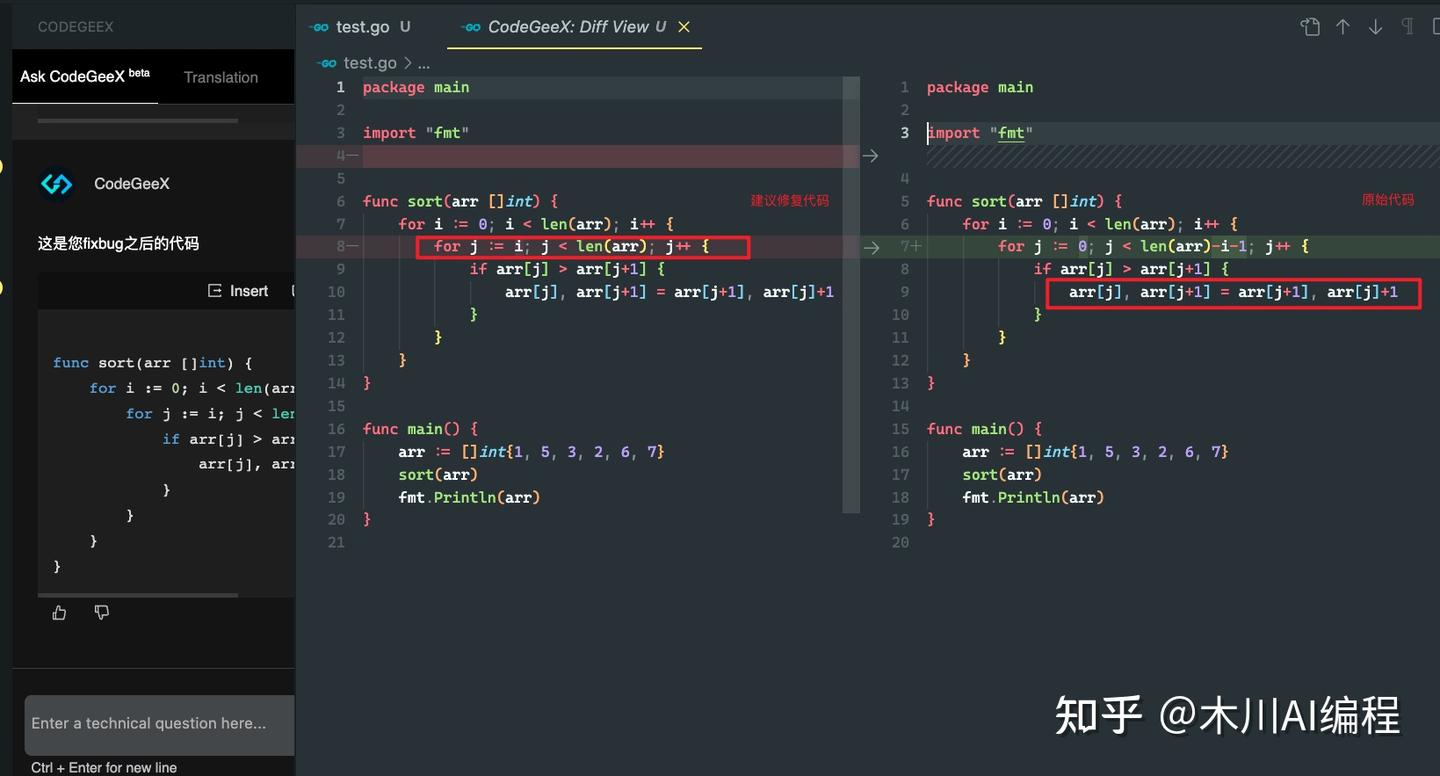Click the horizontal scrollbar under the chat code block

(138, 595)
